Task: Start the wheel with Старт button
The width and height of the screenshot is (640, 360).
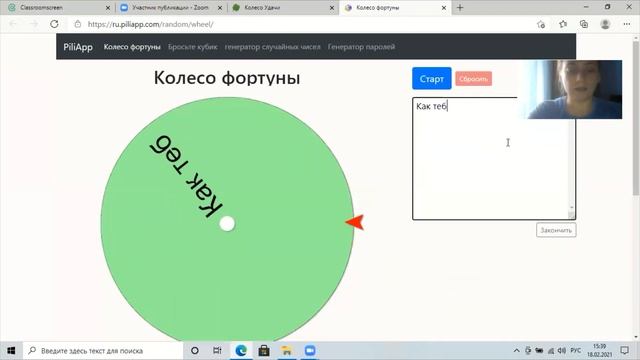Action: click(431, 78)
